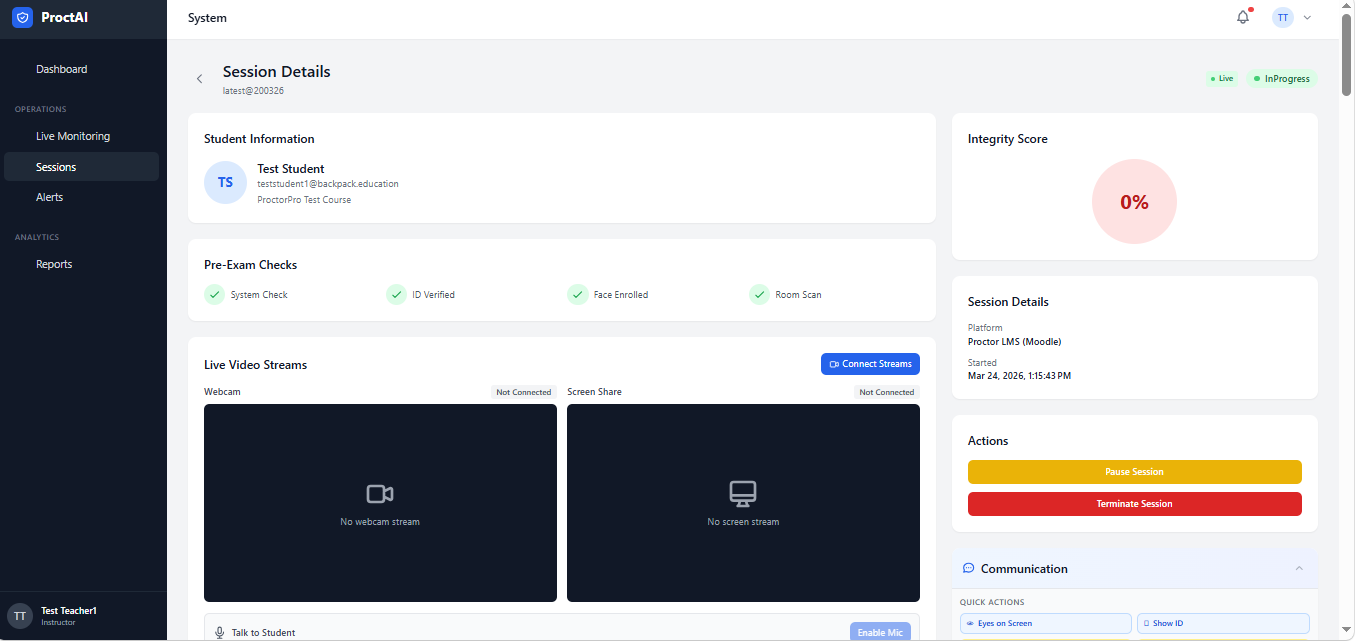Click the Face Enrolled checkmark icon
Screen dimensions: 1355x641
tap(577, 294)
